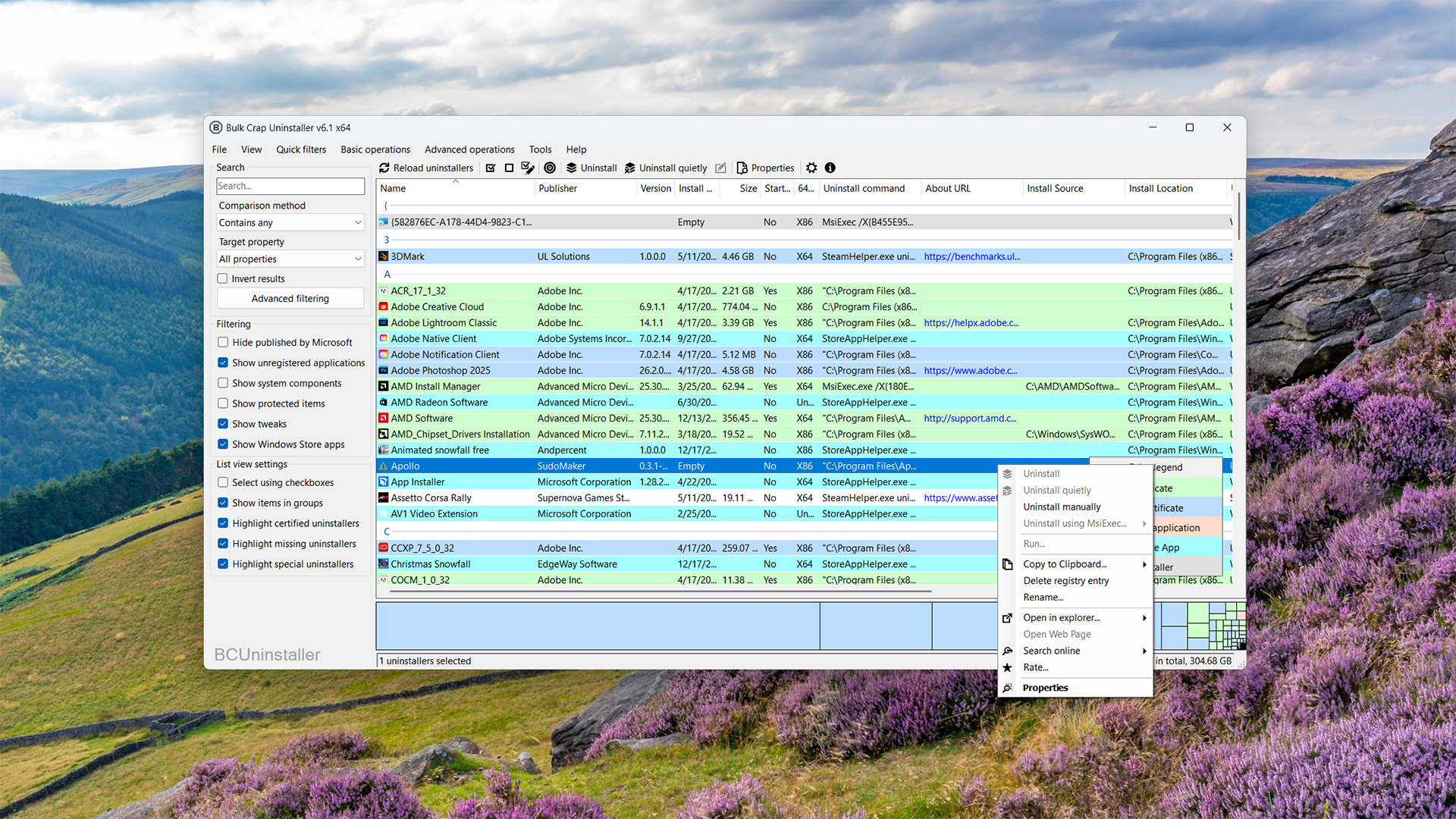
Task: Uncheck Highlight missing uninstallers
Action: 223,544
